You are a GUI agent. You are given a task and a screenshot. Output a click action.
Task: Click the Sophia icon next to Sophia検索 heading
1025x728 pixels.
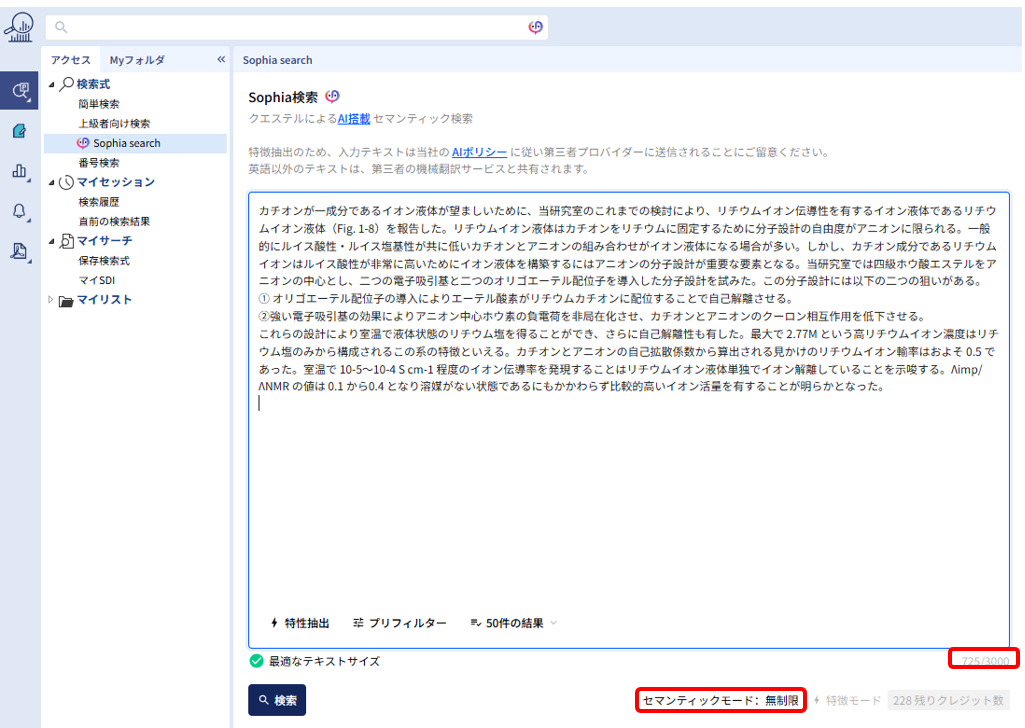333,97
